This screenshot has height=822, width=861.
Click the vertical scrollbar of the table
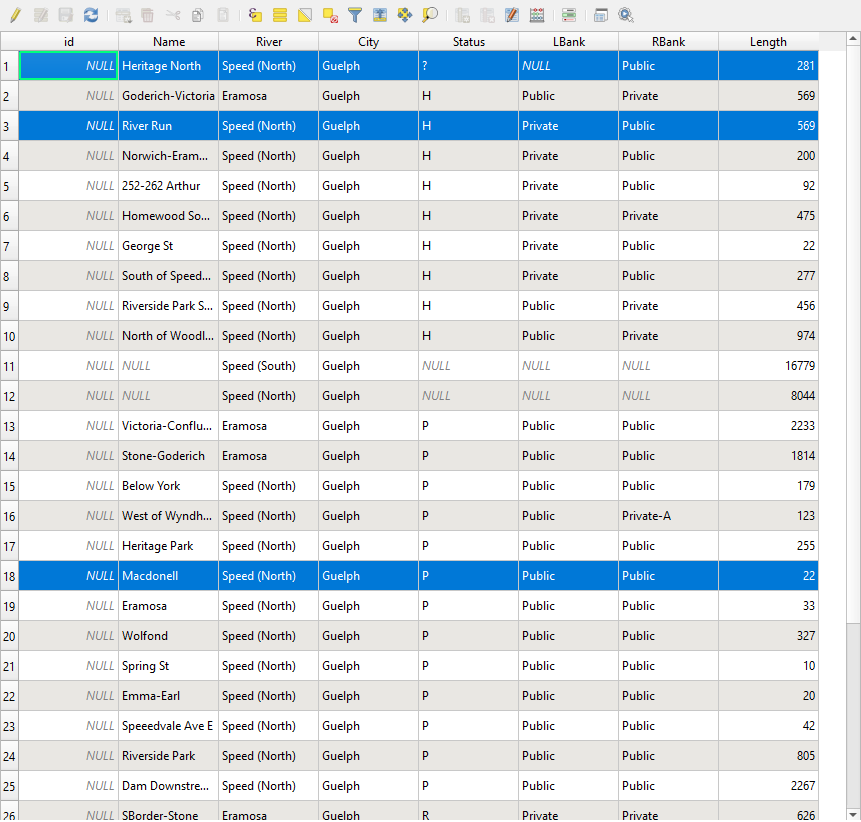tap(852, 400)
